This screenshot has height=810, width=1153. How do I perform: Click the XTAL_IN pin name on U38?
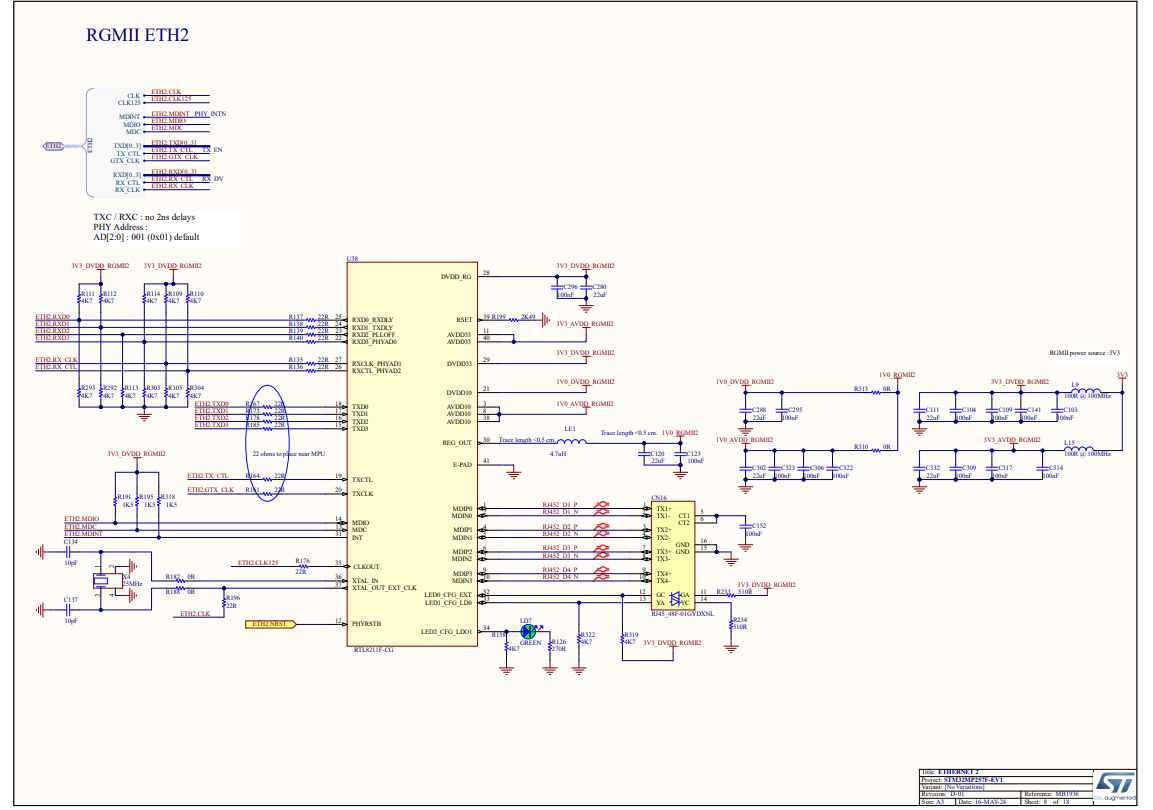coord(365,581)
